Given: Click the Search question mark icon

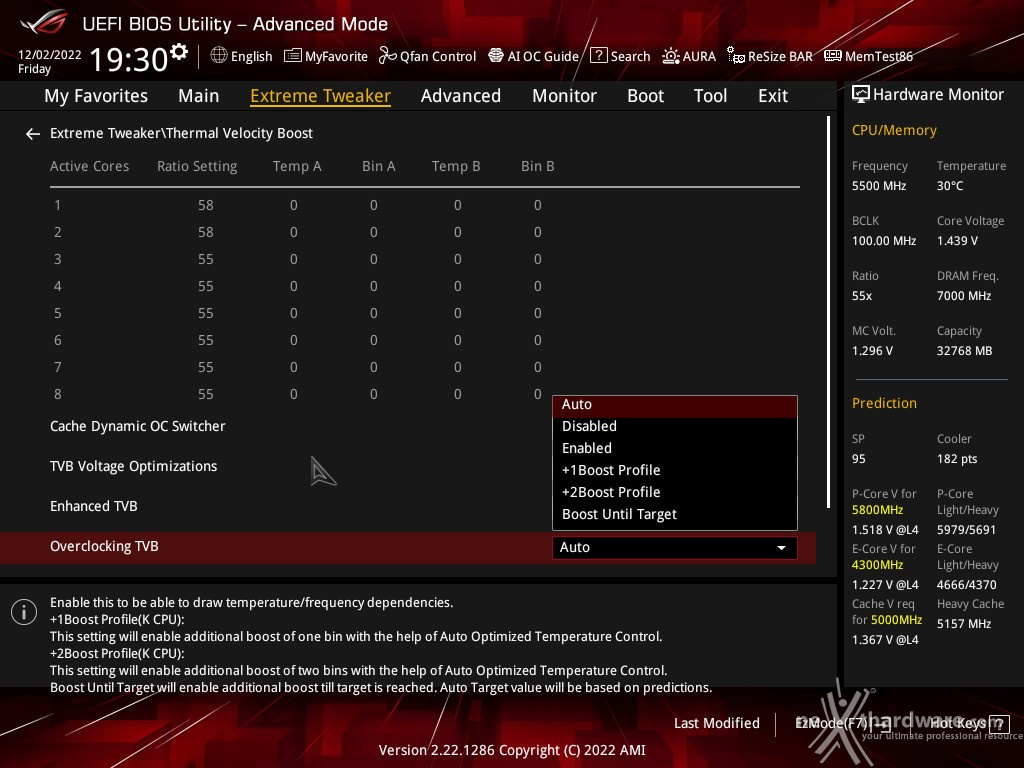Looking at the screenshot, I should pyautogui.click(x=598, y=56).
